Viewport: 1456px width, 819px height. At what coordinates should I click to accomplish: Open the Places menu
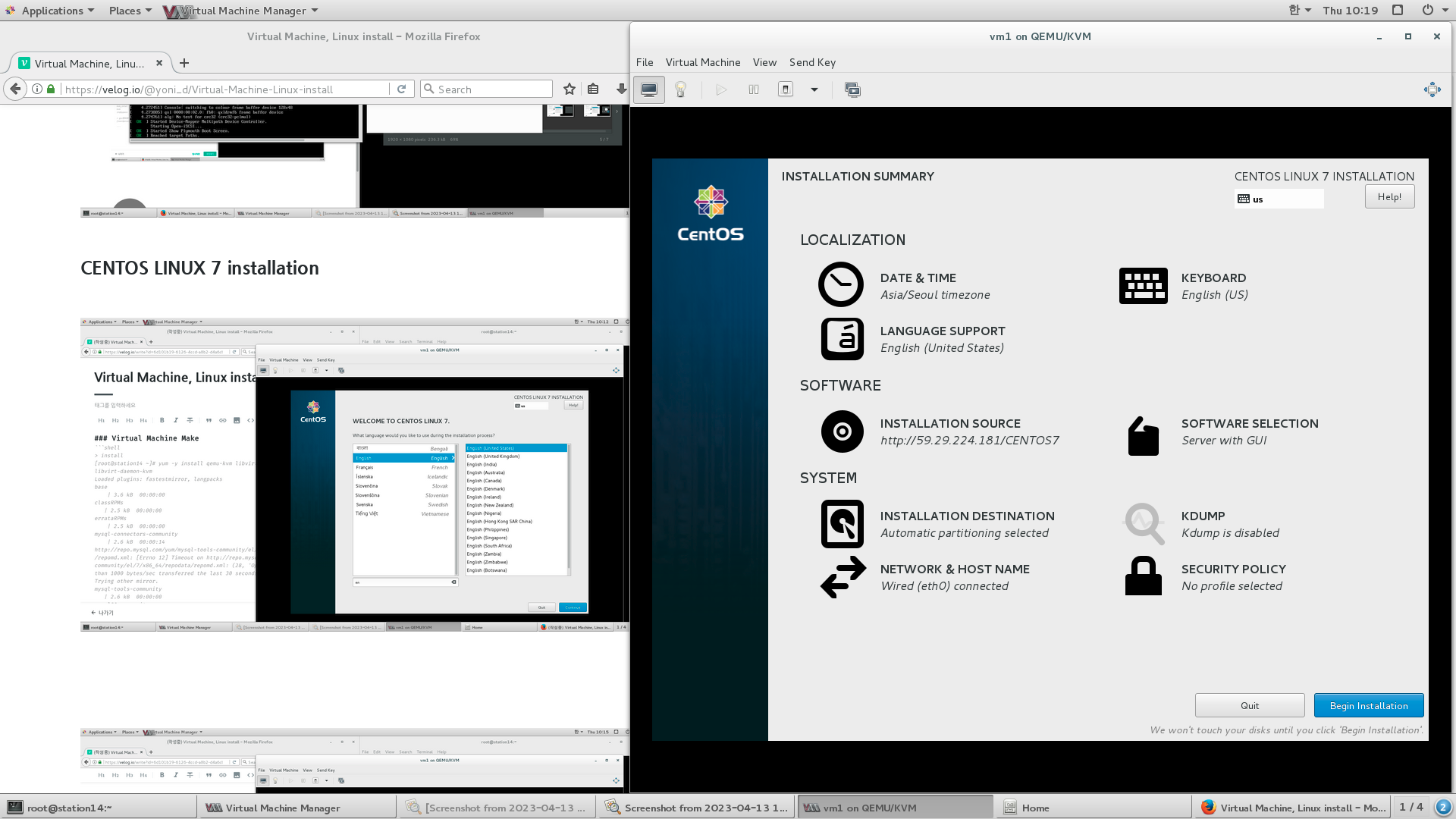[129, 11]
